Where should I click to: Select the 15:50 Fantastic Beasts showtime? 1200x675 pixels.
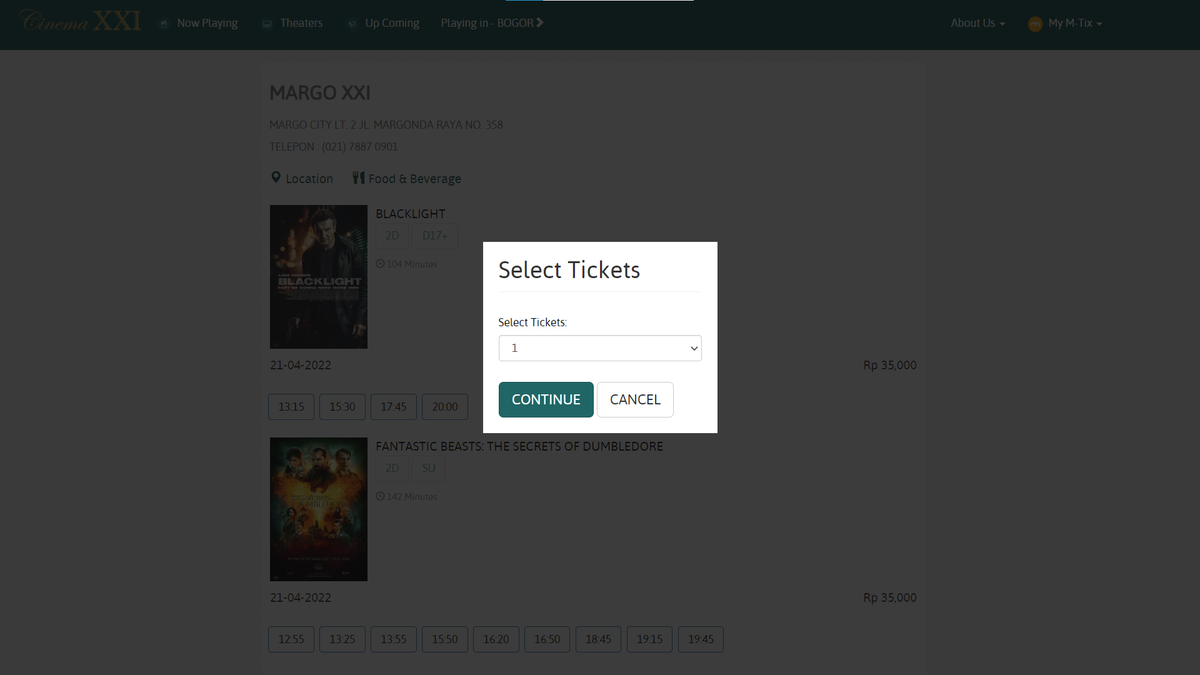(x=445, y=639)
